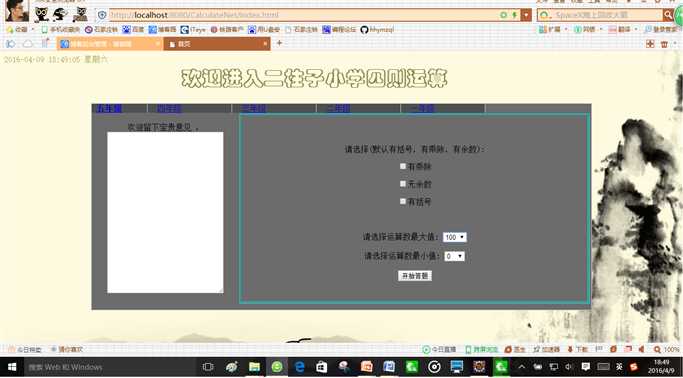Click the 开始答题 button
683x378 pixels.
pos(415,276)
